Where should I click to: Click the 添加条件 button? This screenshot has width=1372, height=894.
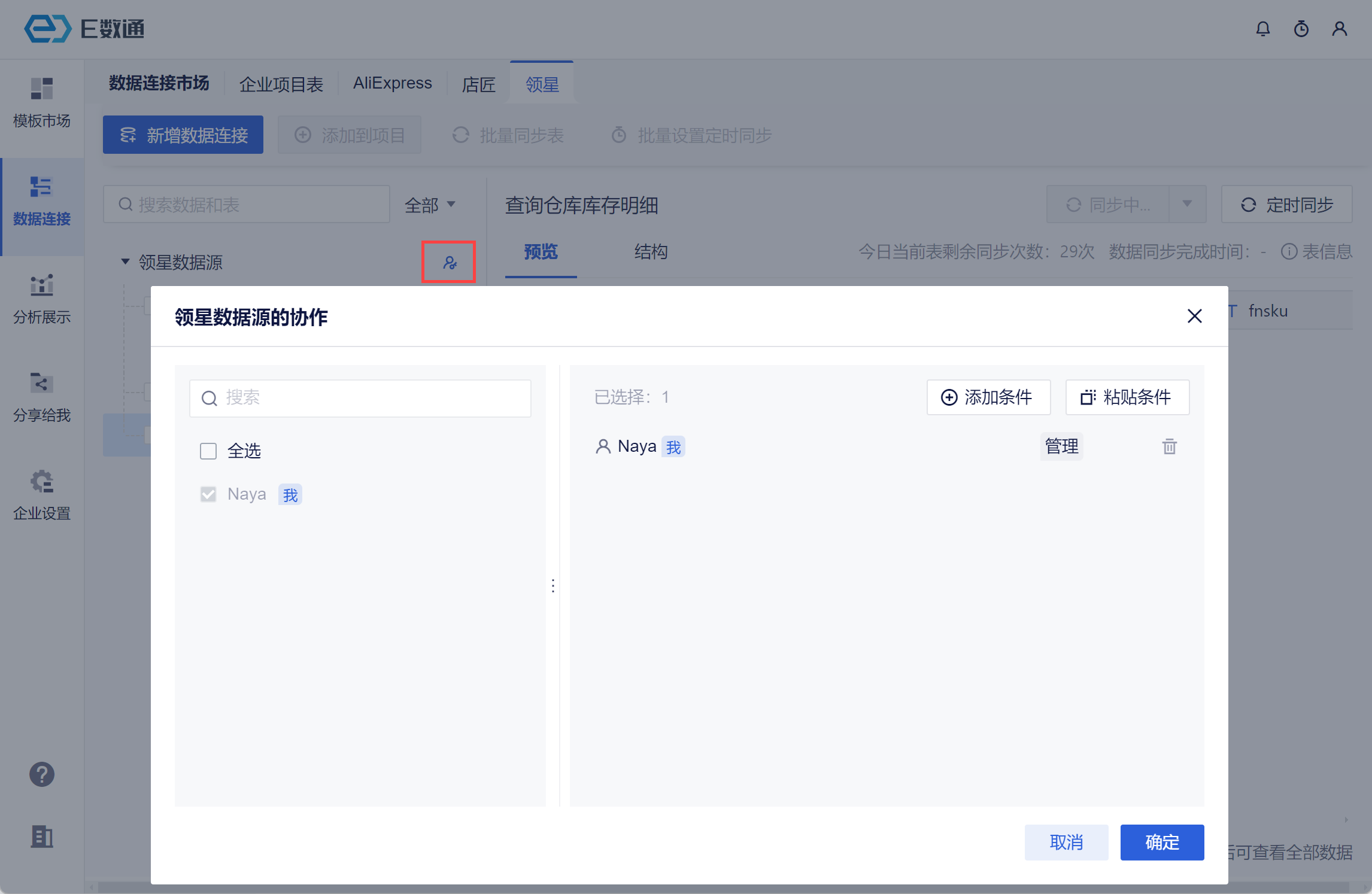(988, 397)
